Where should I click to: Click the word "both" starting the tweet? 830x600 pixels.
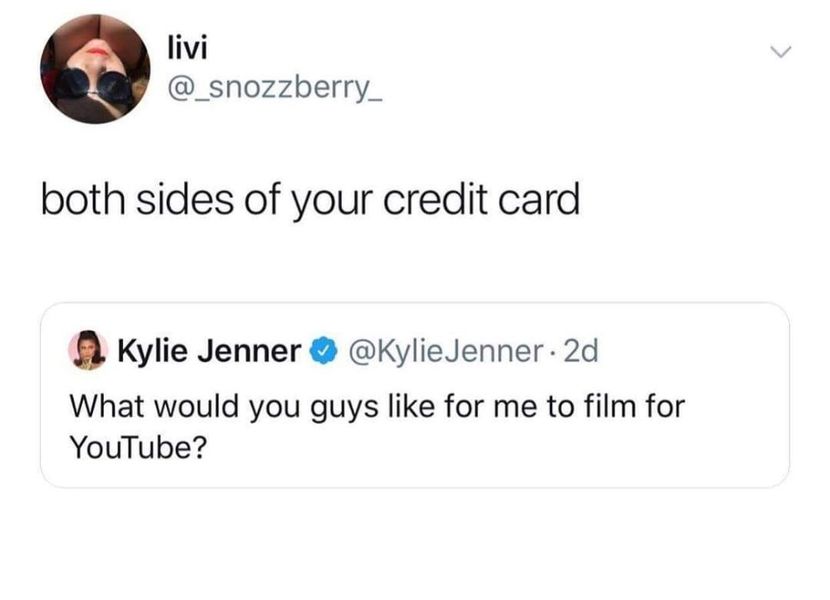pos(84,199)
